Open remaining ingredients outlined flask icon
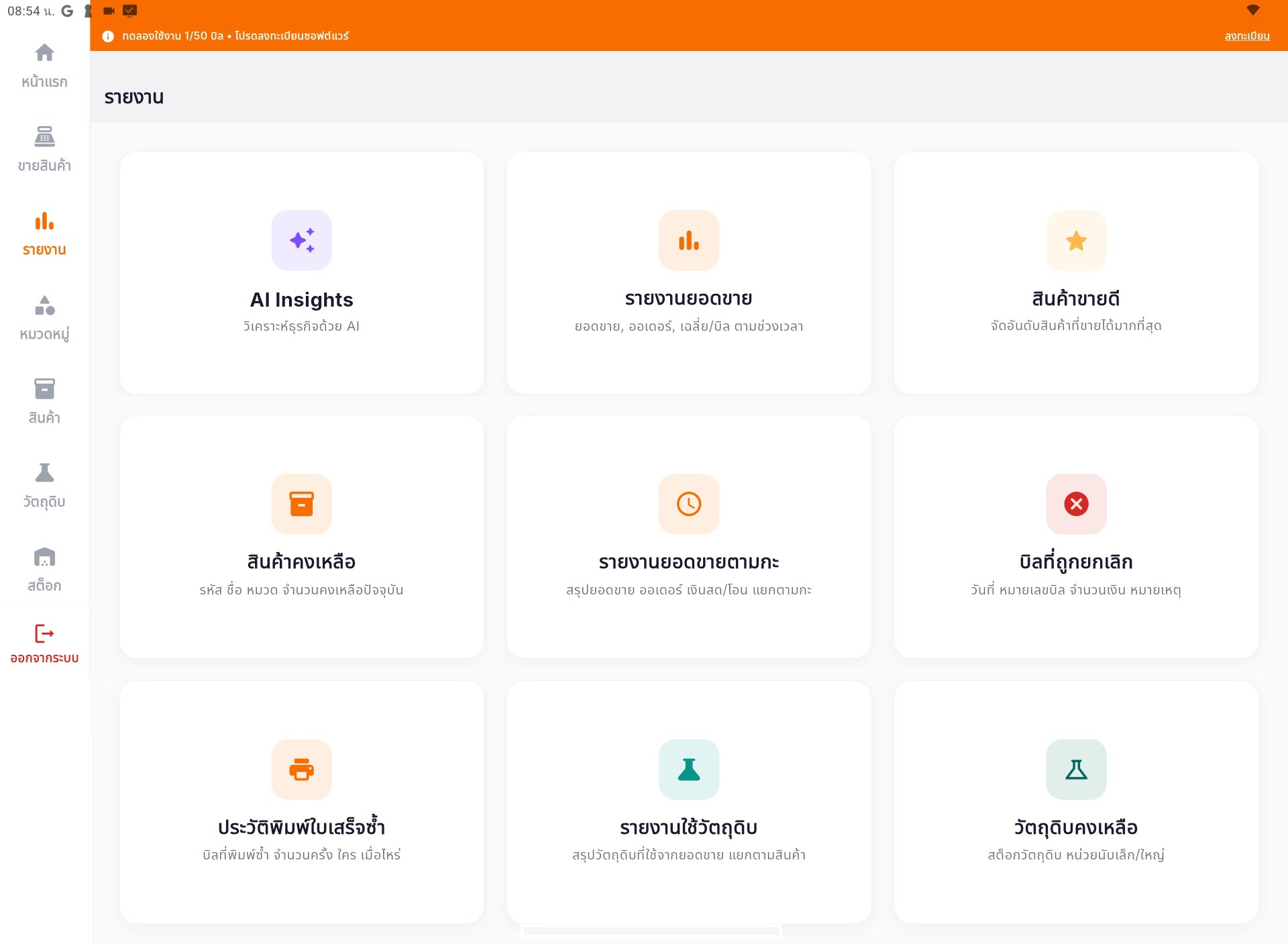The width and height of the screenshot is (1288, 944). coord(1075,769)
